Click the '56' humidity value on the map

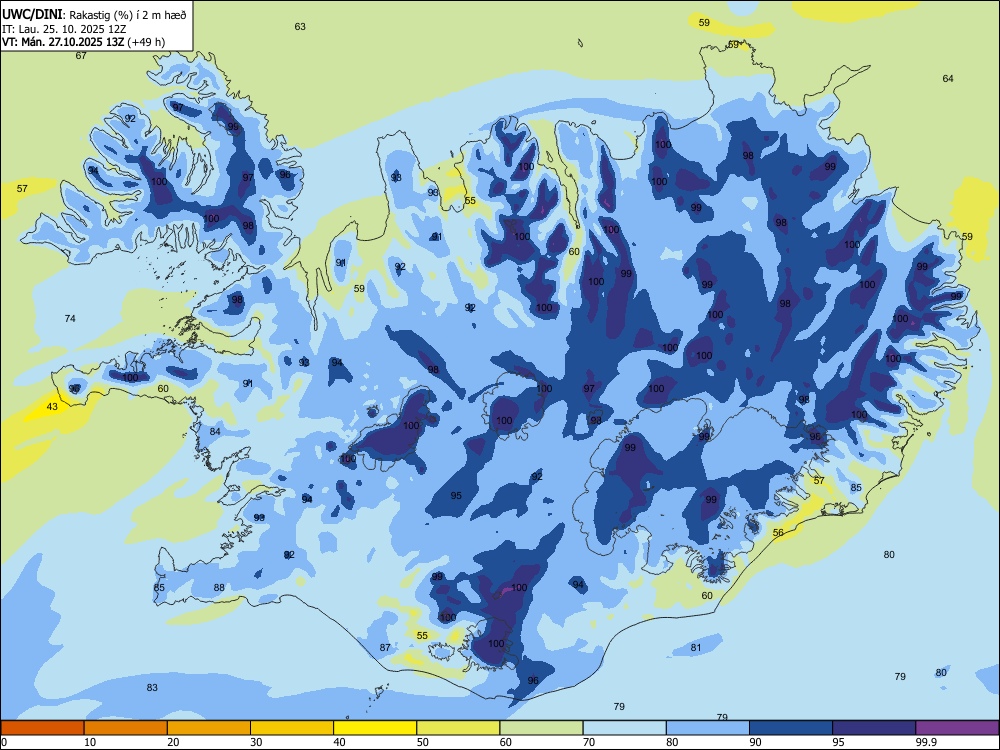(x=778, y=533)
